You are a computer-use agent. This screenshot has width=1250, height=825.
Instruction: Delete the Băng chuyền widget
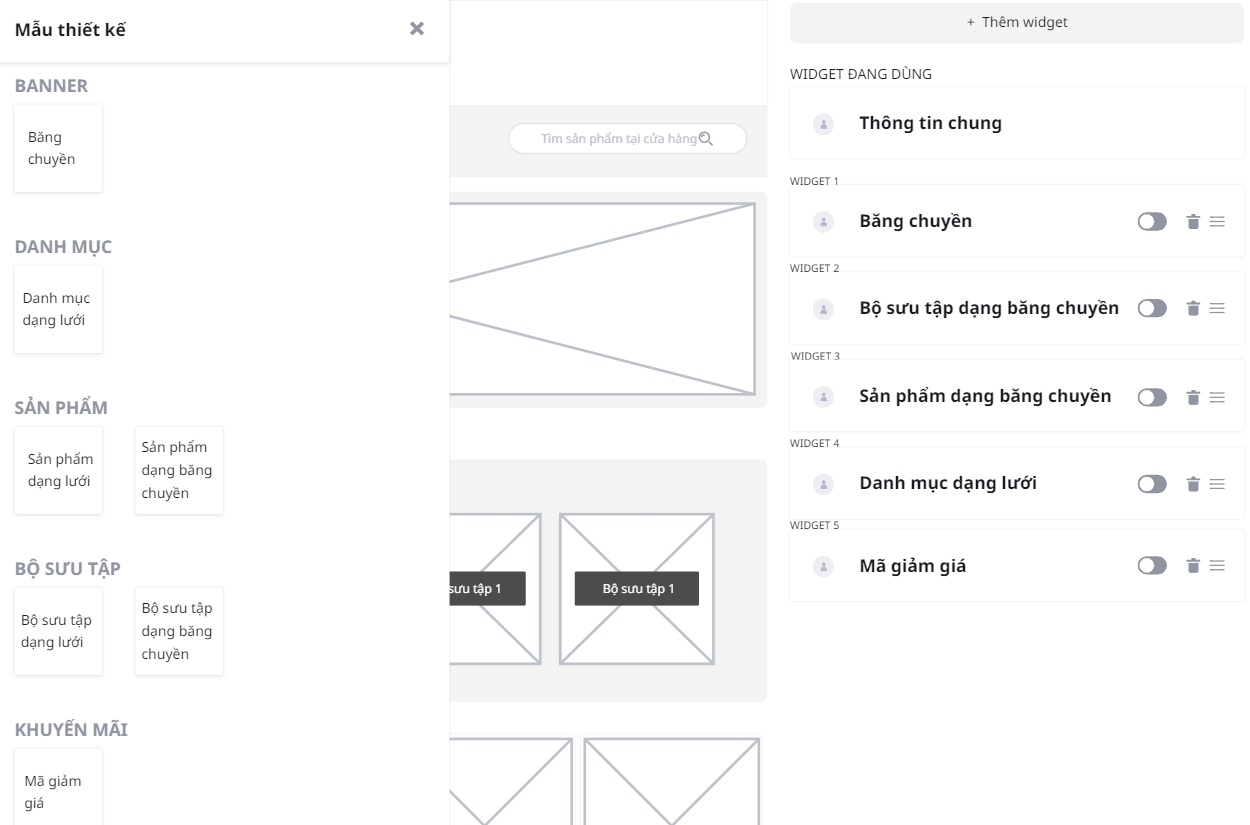(x=1192, y=222)
